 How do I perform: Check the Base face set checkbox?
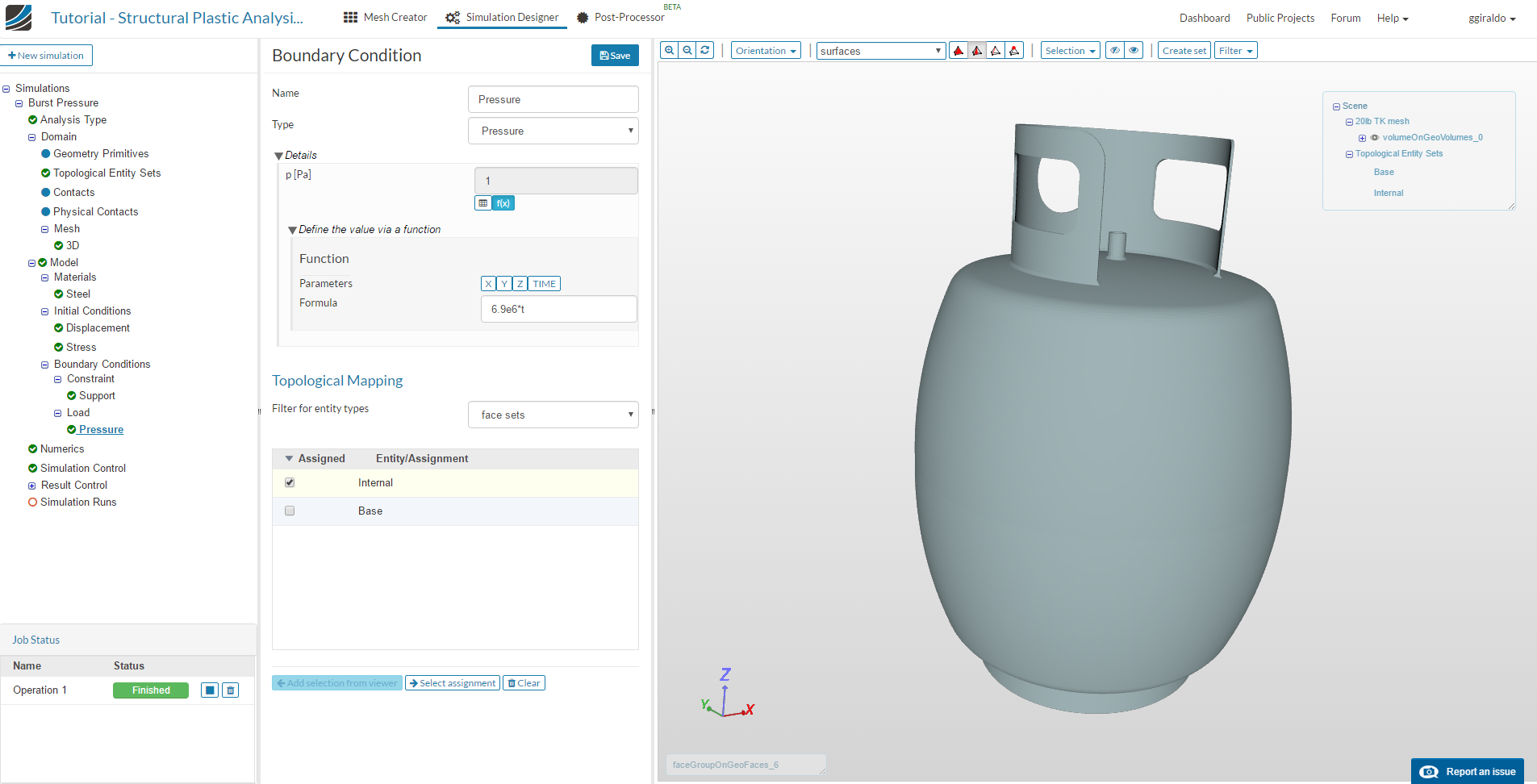290,511
